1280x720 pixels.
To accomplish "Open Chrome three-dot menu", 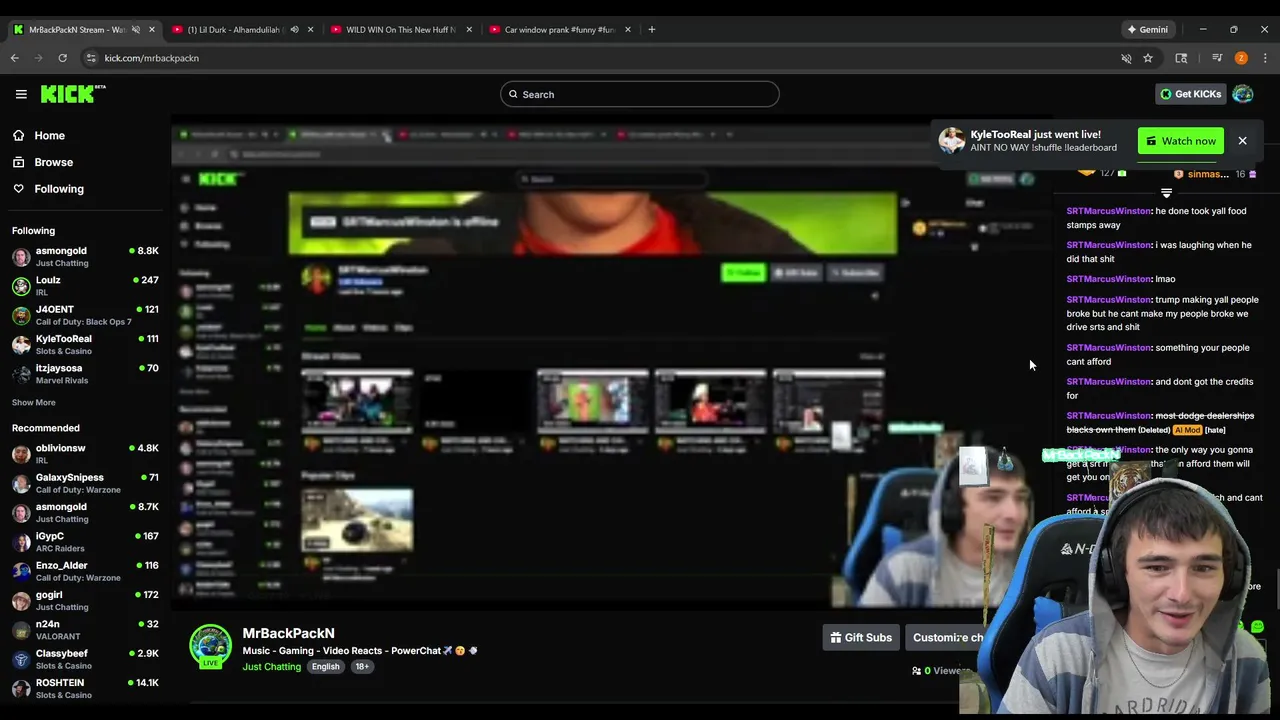I will [1265, 58].
